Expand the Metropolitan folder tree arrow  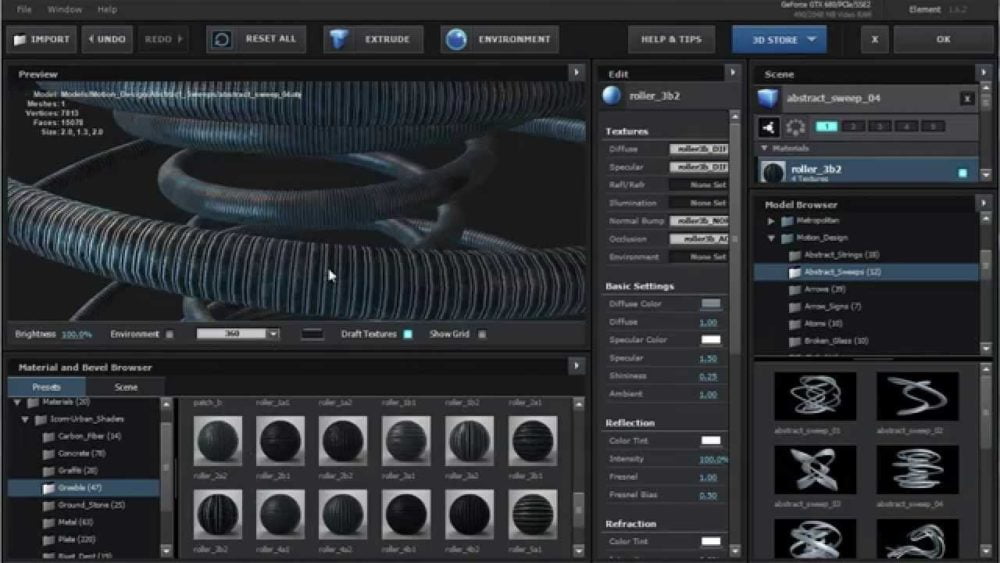pyautogui.click(x=771, y=221)
